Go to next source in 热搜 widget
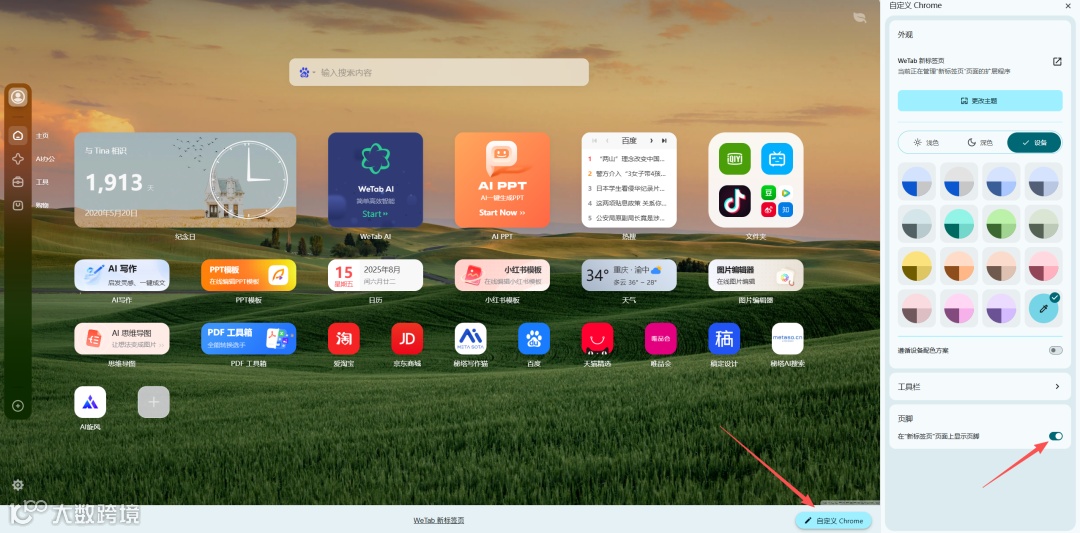 coord(652,140)
